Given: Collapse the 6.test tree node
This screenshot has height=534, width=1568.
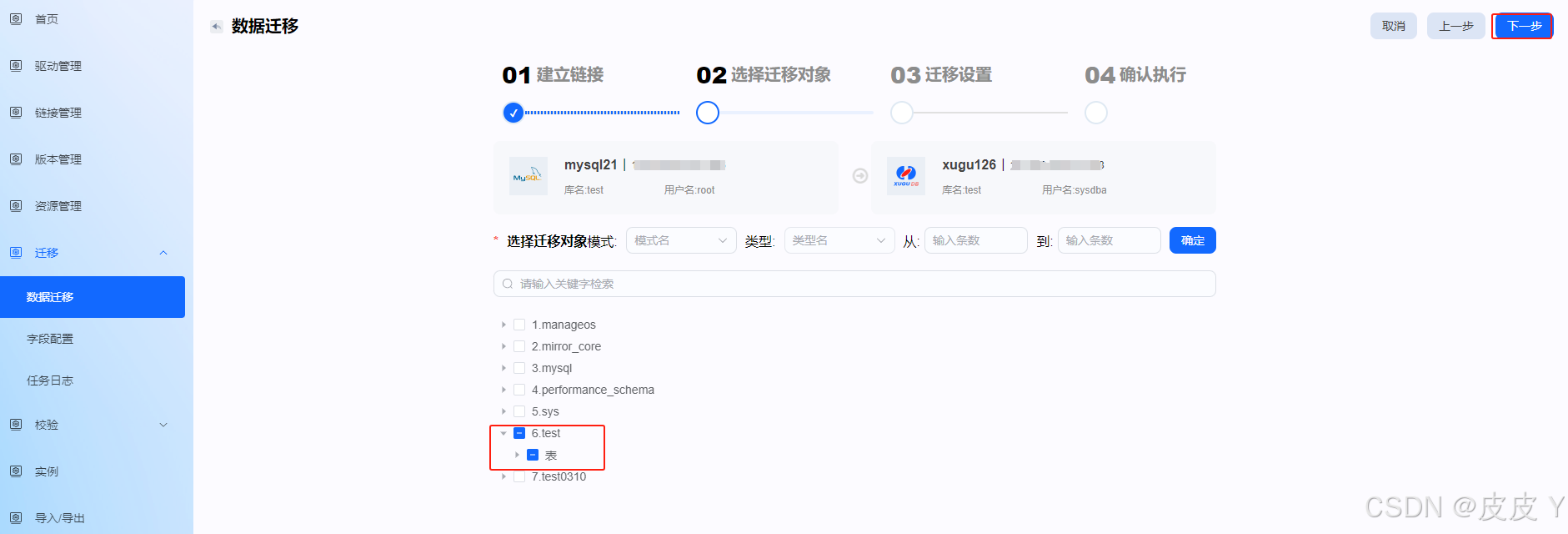Looking at the screenshot, I should (503, 433).
